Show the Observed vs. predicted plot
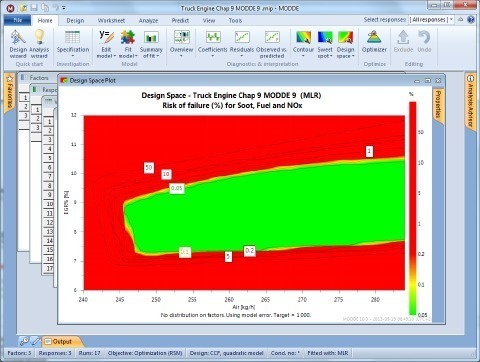This screenshot has height=362, width=480. tap(272, 44)
